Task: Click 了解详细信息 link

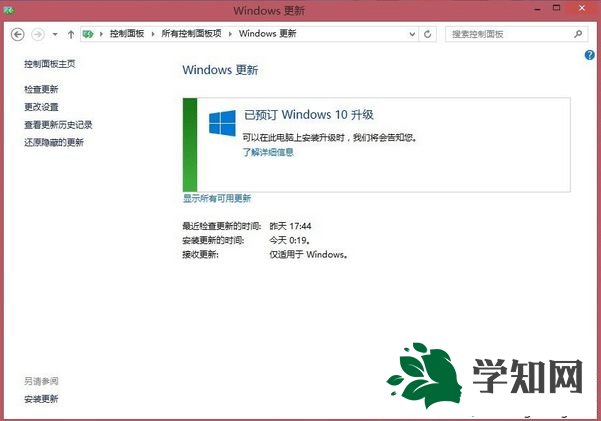Action: [268, 152]
